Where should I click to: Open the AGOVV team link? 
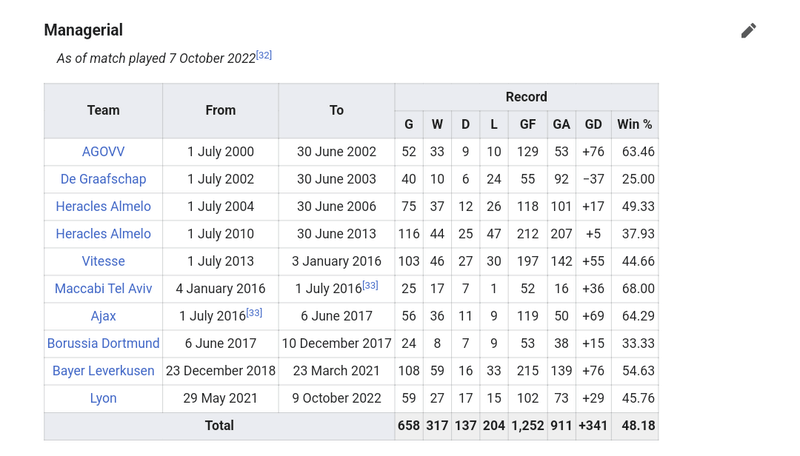pos(103,151)
